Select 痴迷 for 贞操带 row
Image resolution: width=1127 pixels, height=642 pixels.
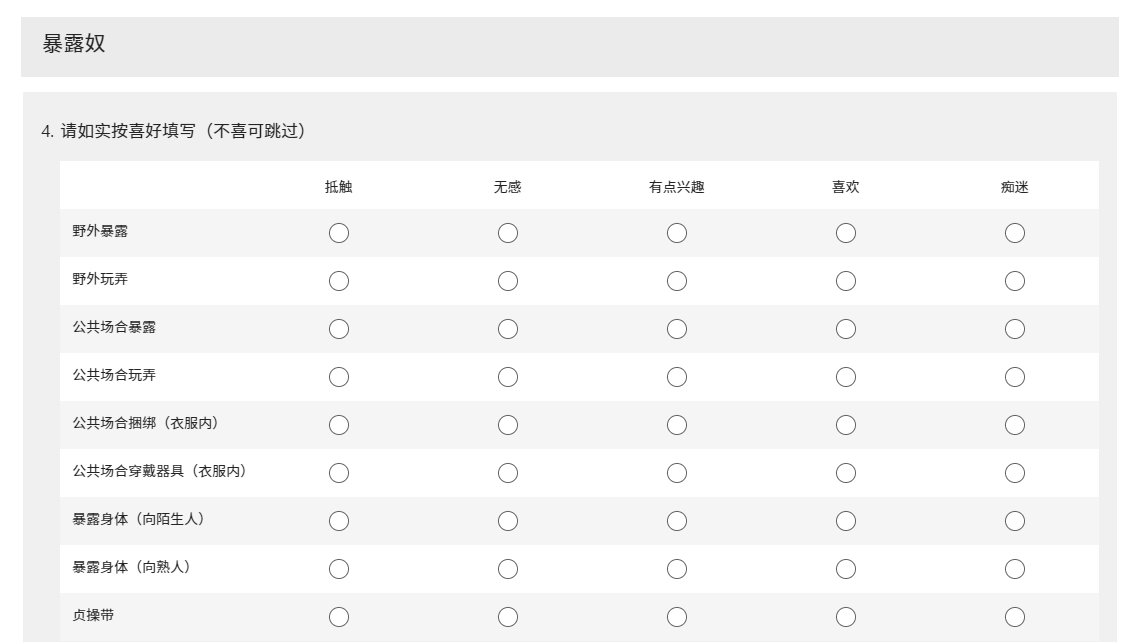[1015, 617]
